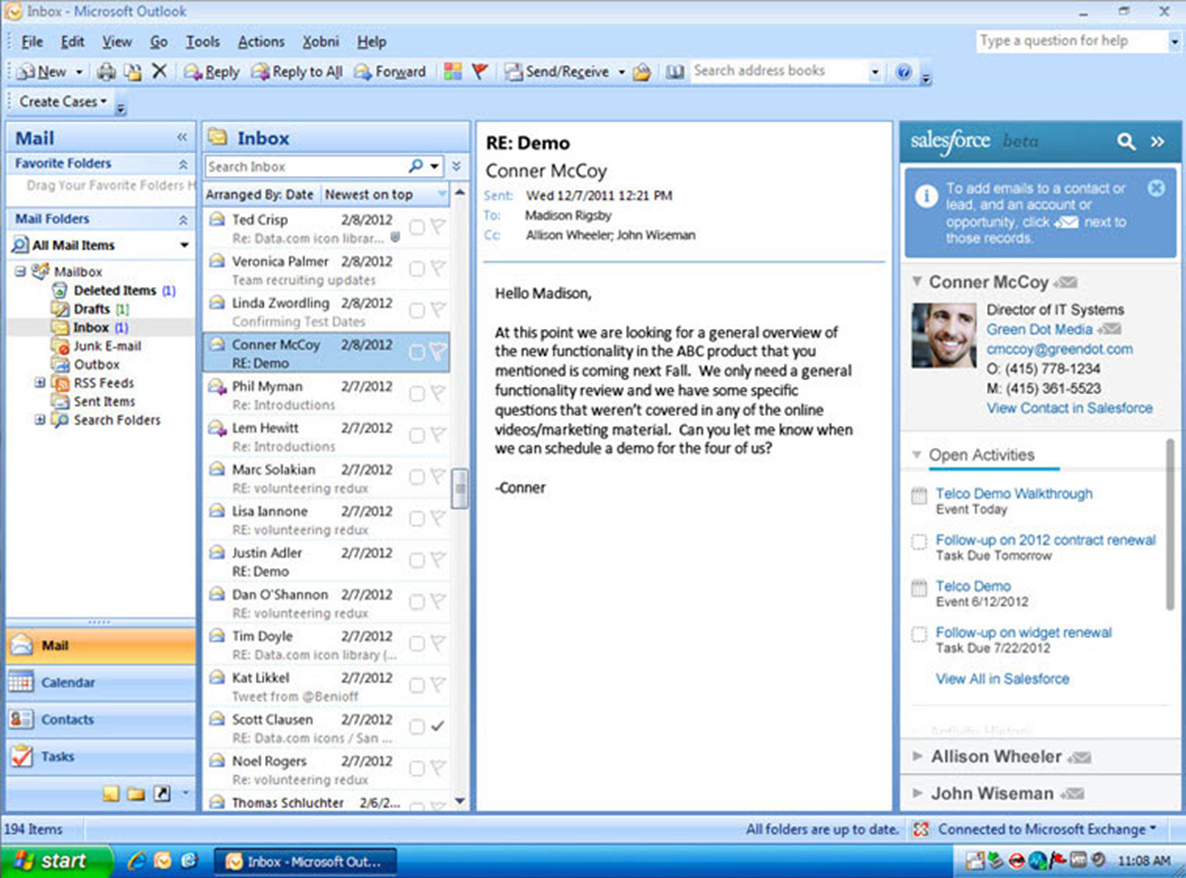Screen dimensions: 1186x878
Task: Open the Address Book icon
Action: tap(675, 72)
